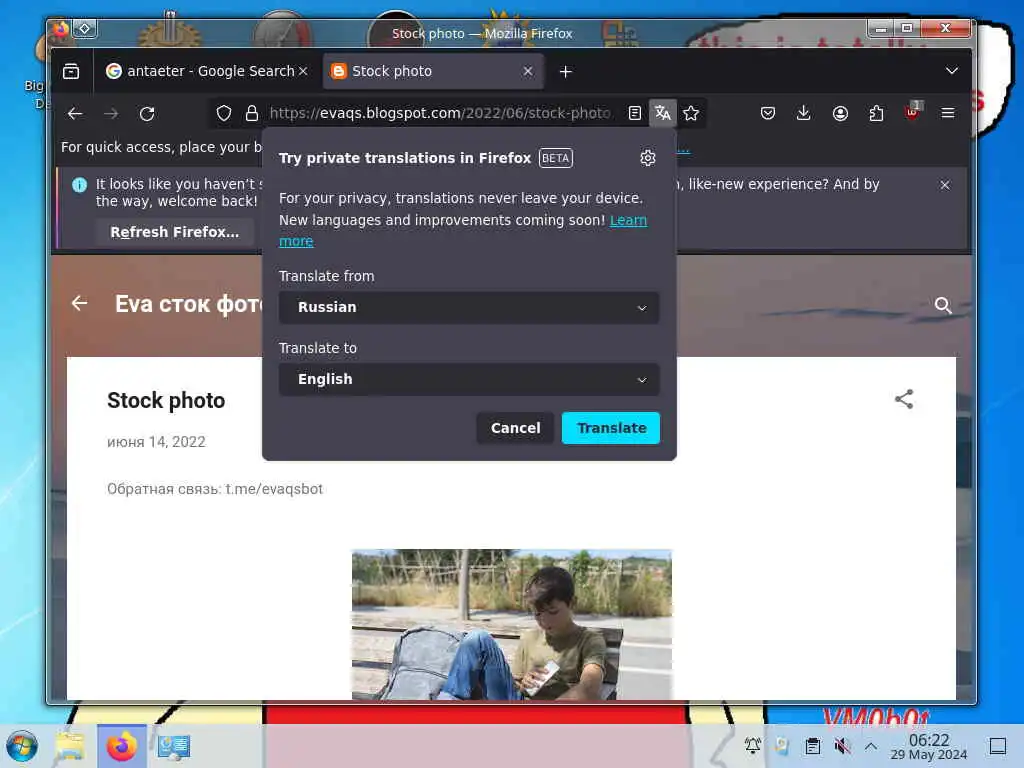
Task: Open the uBlock Origin extension icon
Action: click(912, 112)
